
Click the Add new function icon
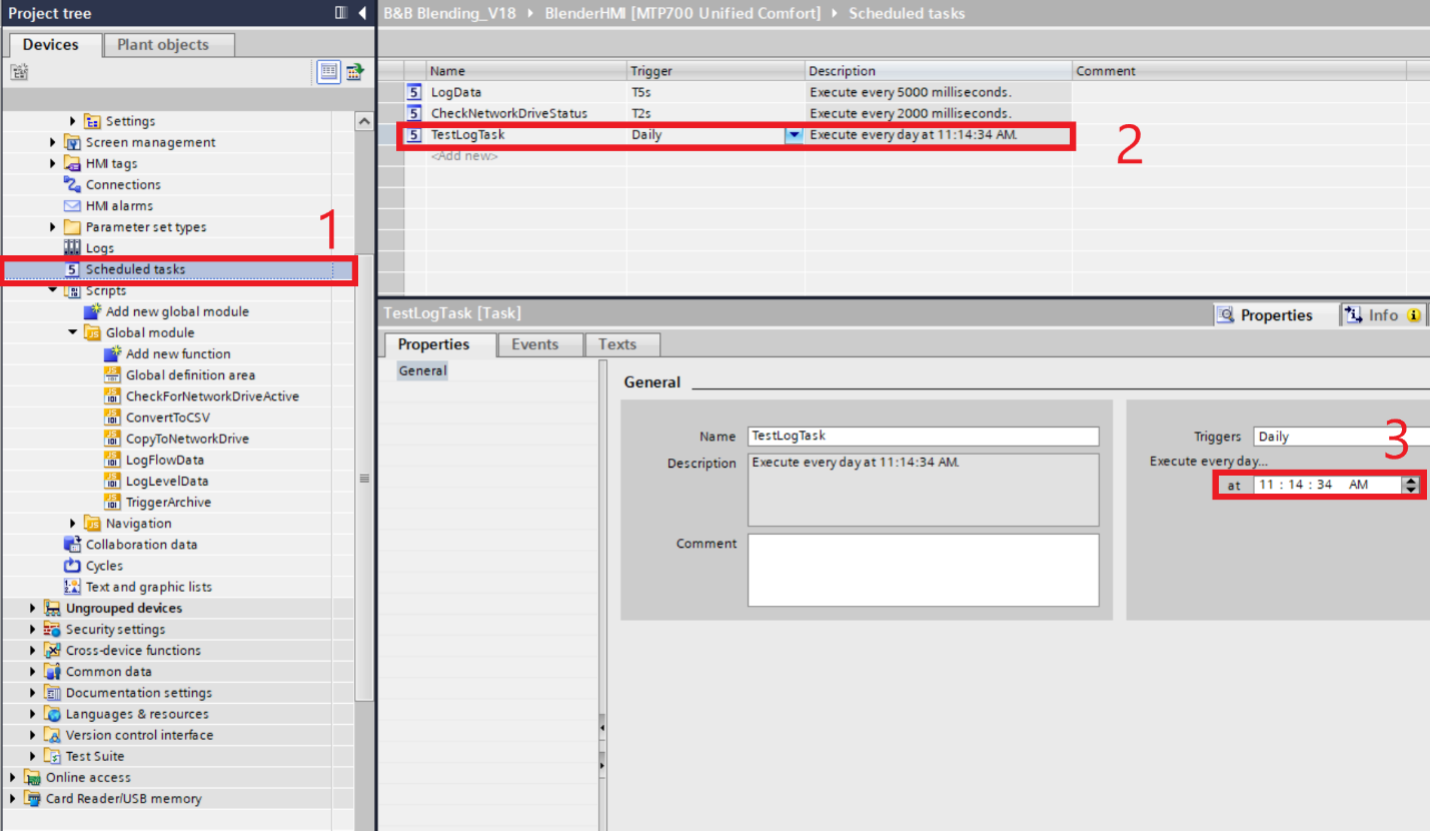(x=112, y=353)
